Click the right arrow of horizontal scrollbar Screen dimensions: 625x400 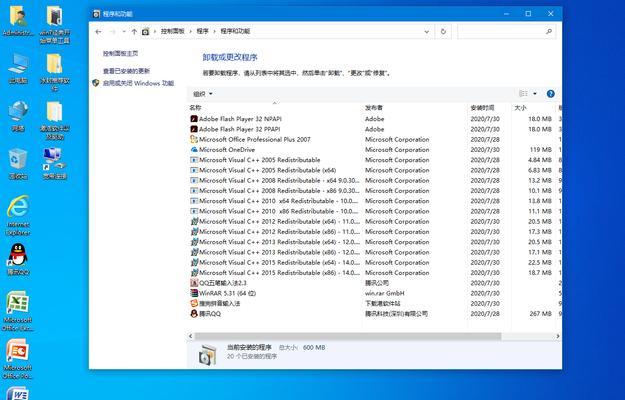point(558,336)
